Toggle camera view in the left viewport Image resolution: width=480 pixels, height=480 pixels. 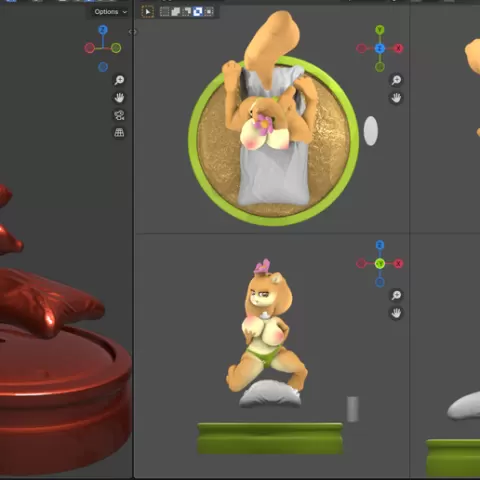click(x=119, y=115)
